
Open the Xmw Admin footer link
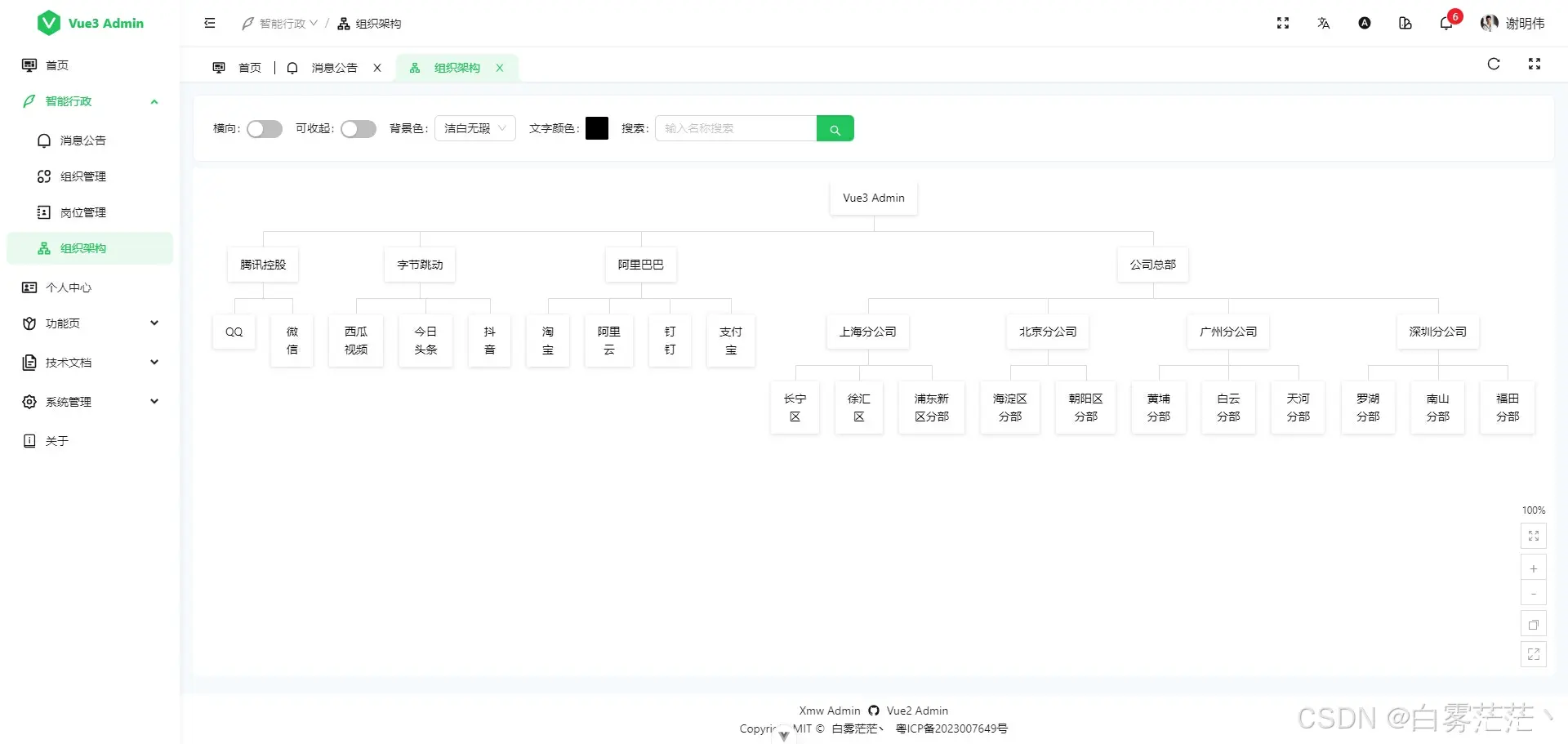(x=830, y=711)
